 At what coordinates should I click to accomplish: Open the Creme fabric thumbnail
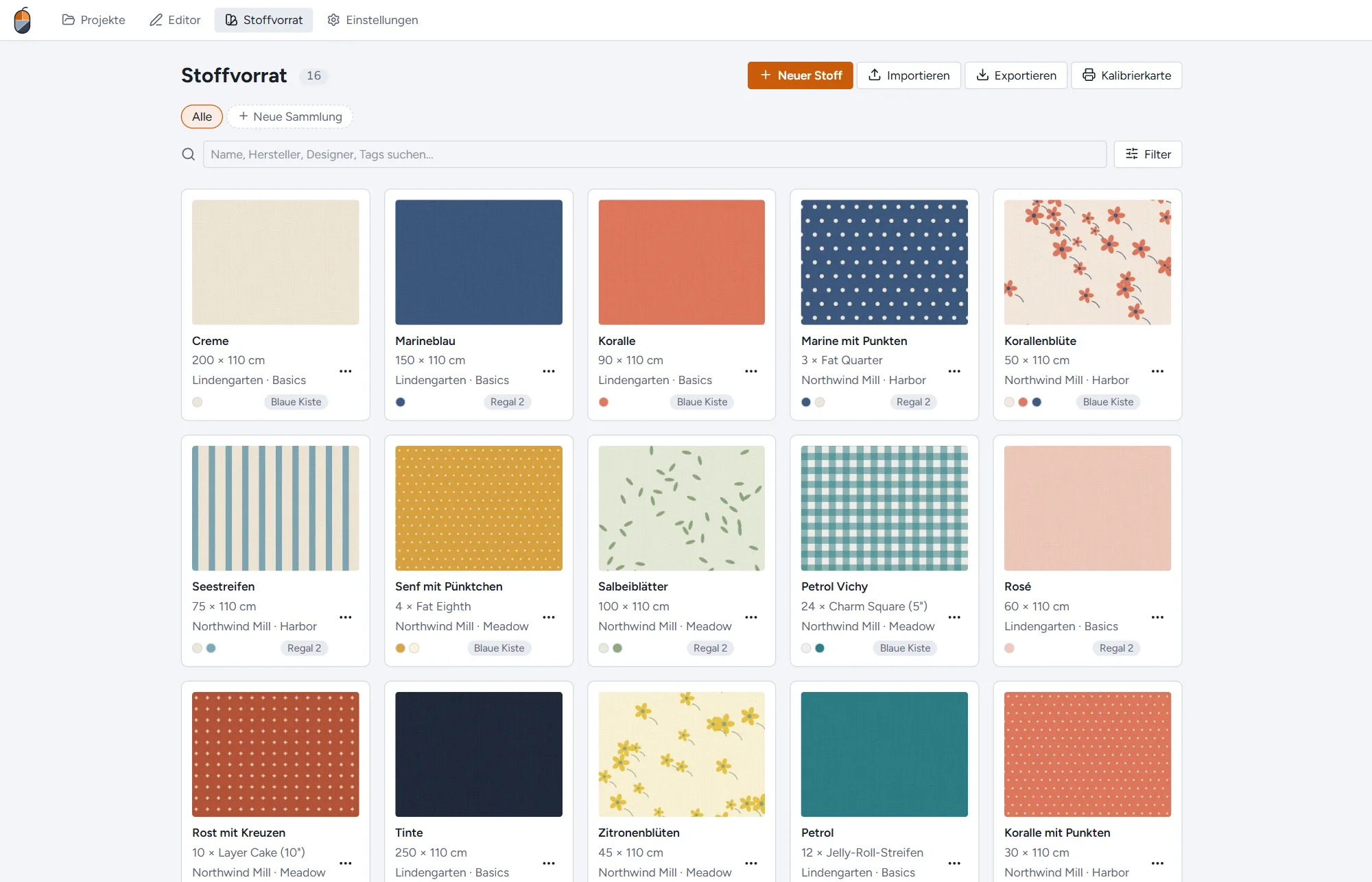coord(276,262)
